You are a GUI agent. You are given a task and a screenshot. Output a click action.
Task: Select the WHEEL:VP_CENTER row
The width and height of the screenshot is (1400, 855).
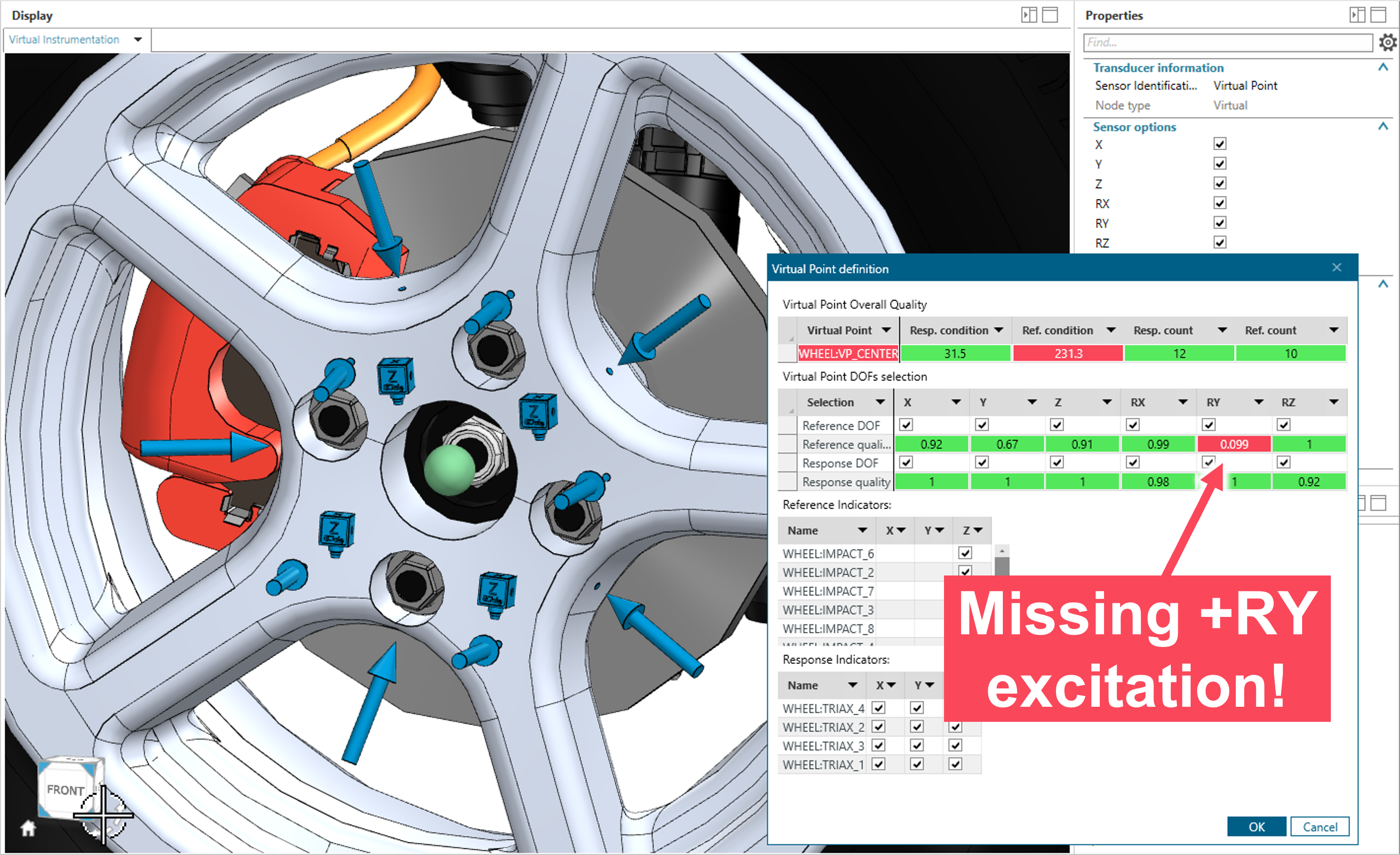click(848, 353)
